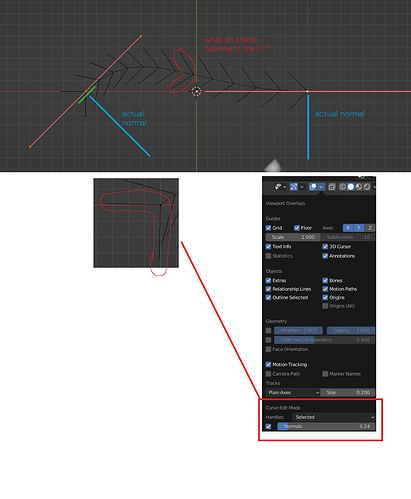Image resolution: width=411 pixels, height=499 pixels.
Task: Toggle the Z axis button
Action: coord(370,228)
